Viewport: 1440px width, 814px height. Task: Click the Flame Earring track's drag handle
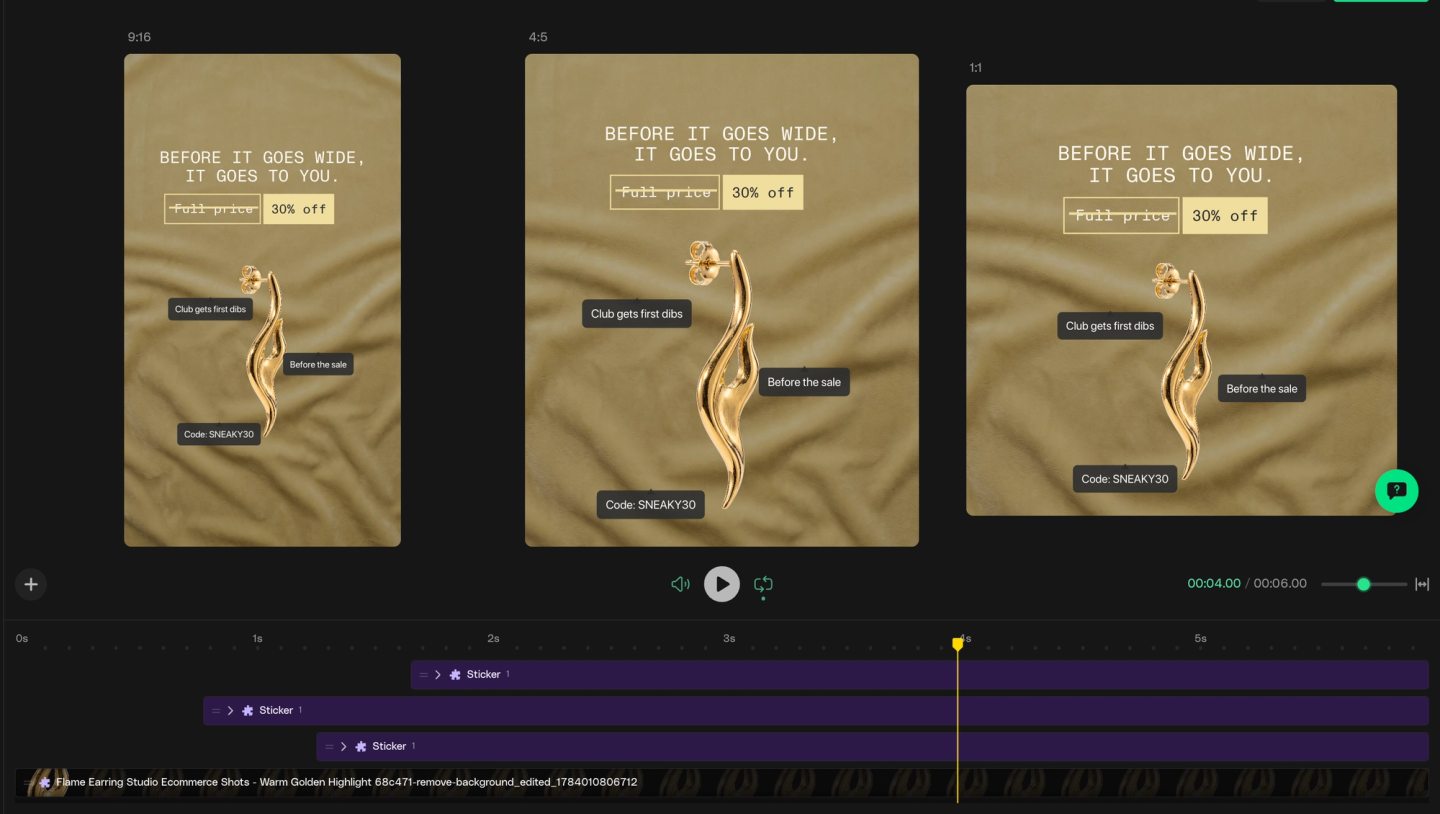28,782
